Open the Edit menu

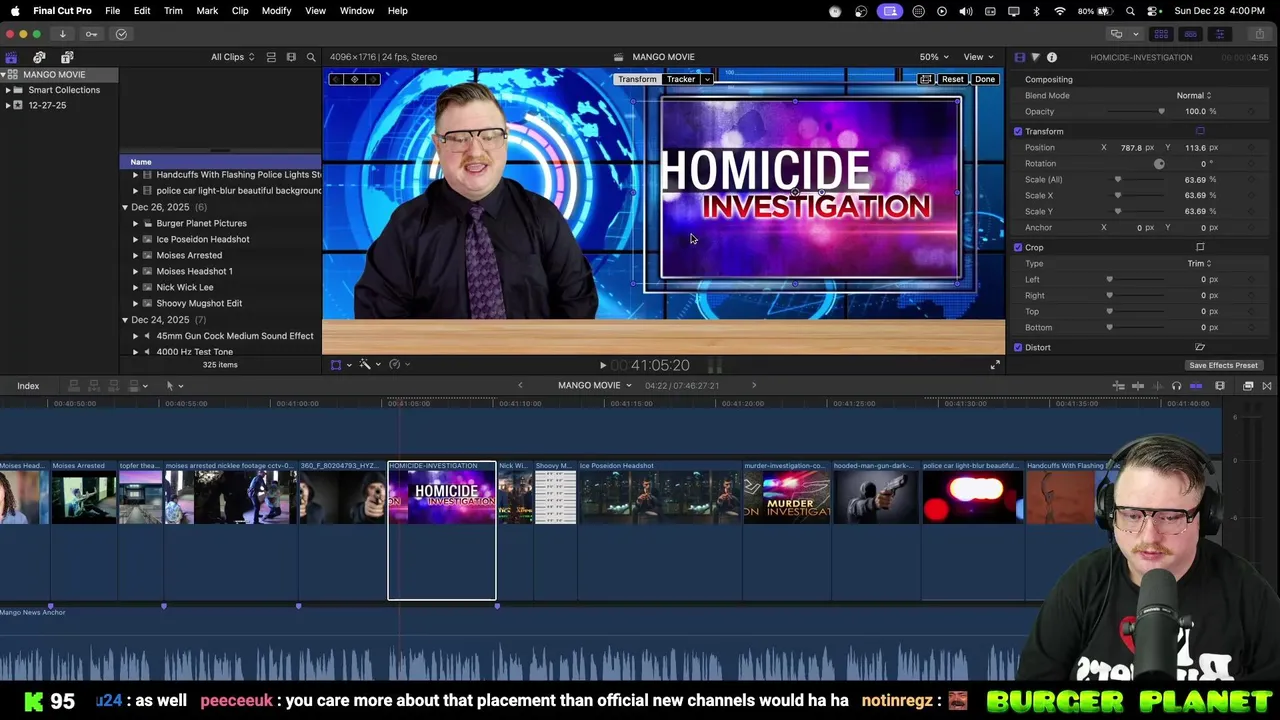pyautogui.click(x=142, y=10)
